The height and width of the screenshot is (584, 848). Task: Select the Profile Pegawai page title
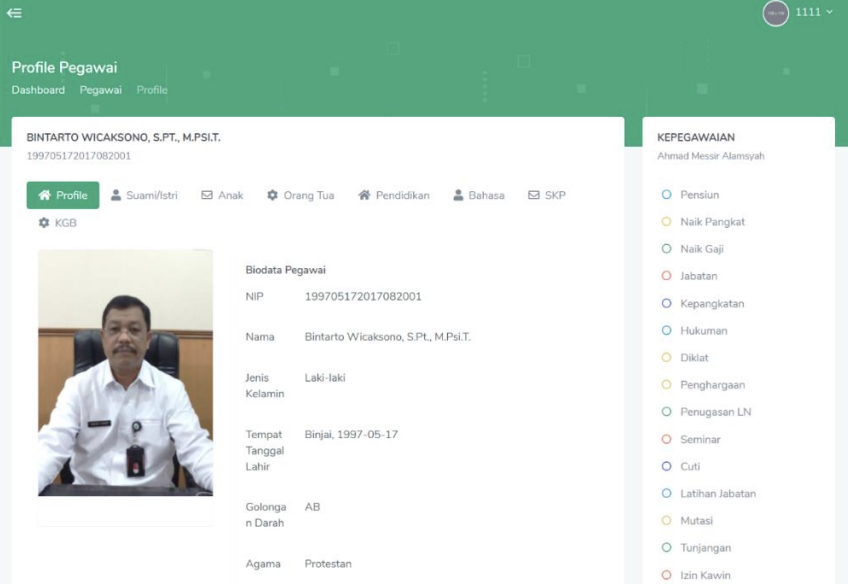[x=64, y=68]
